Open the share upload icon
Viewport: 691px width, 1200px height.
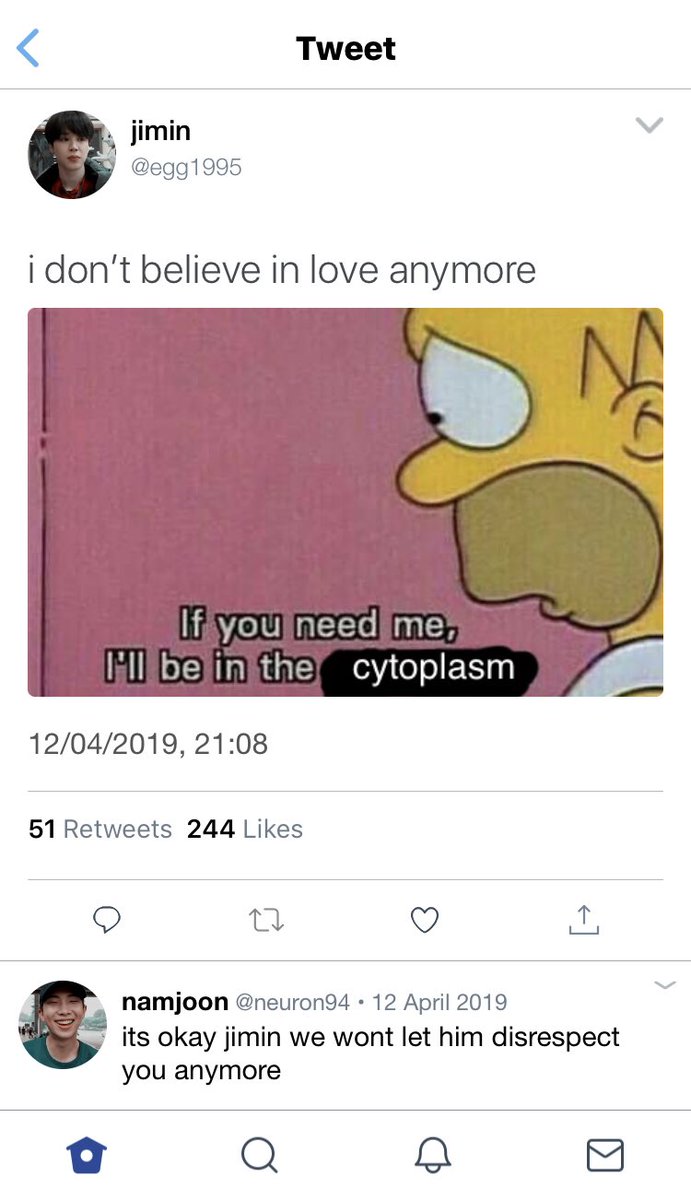[583, 919]
